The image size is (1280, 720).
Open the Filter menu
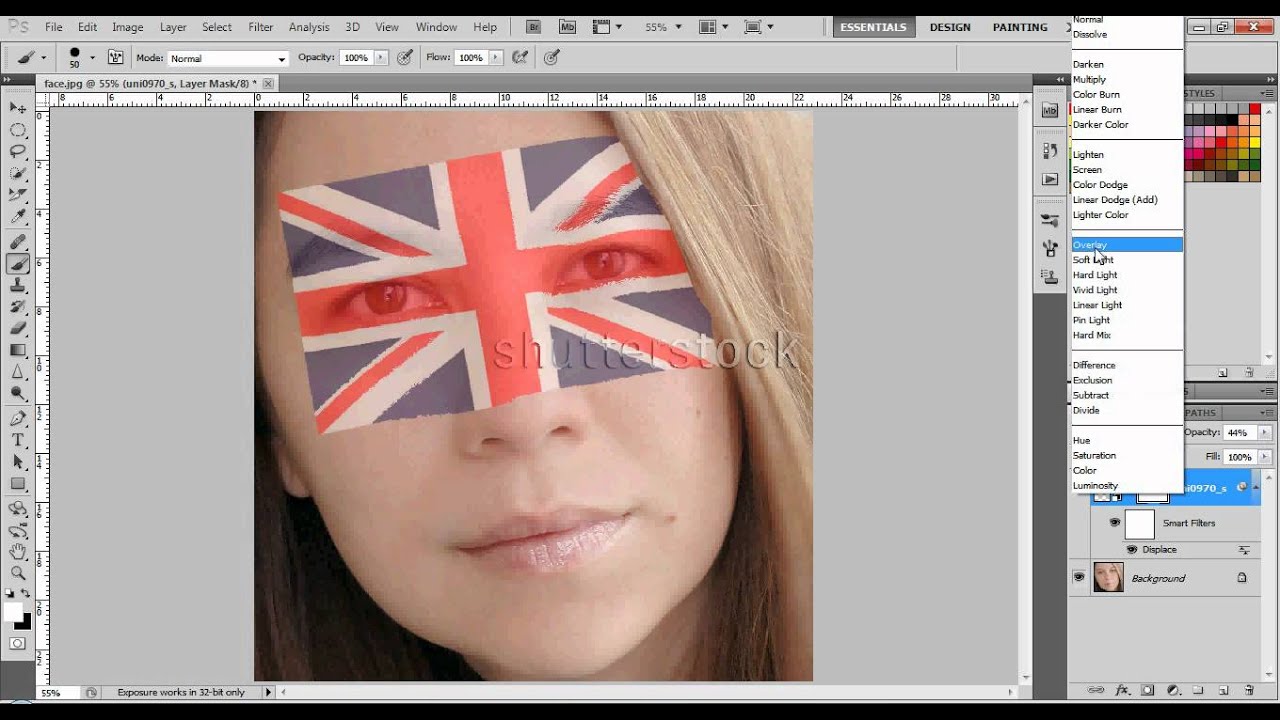pyautogui.click(x=261, y=27)
